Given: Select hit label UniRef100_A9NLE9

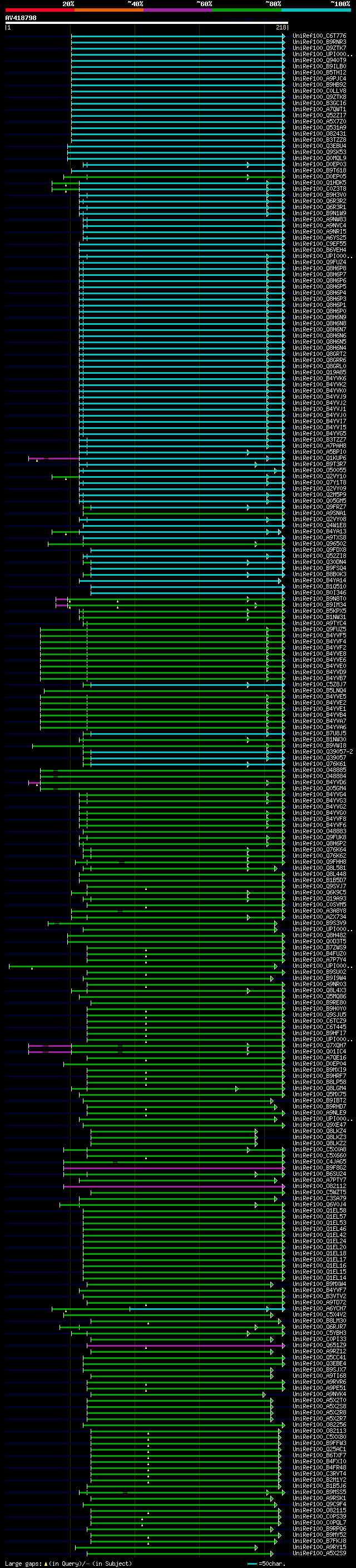Looking at the screenshot, I should tap(319, 1112).
